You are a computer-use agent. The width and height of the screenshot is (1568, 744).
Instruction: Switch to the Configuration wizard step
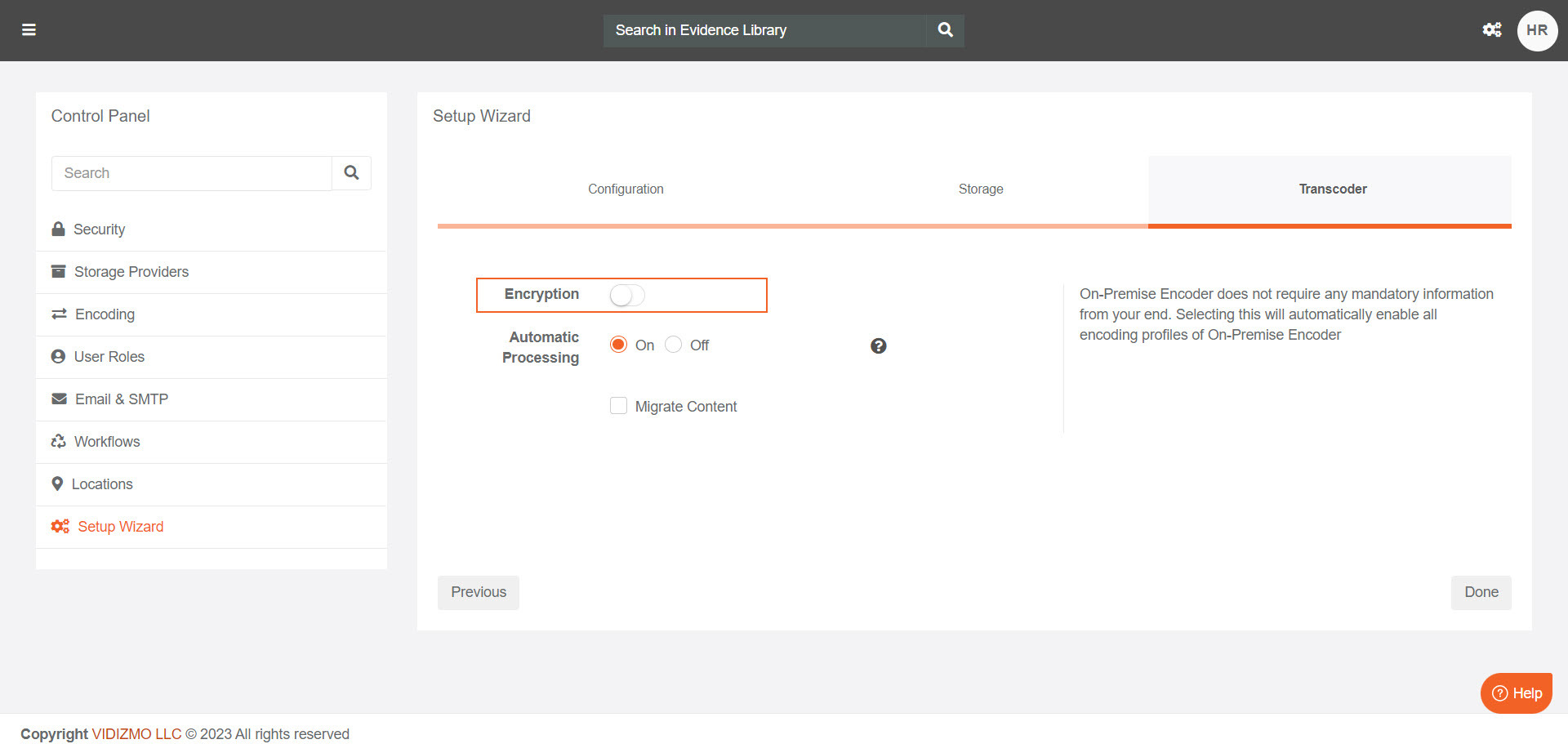[626, 189]
